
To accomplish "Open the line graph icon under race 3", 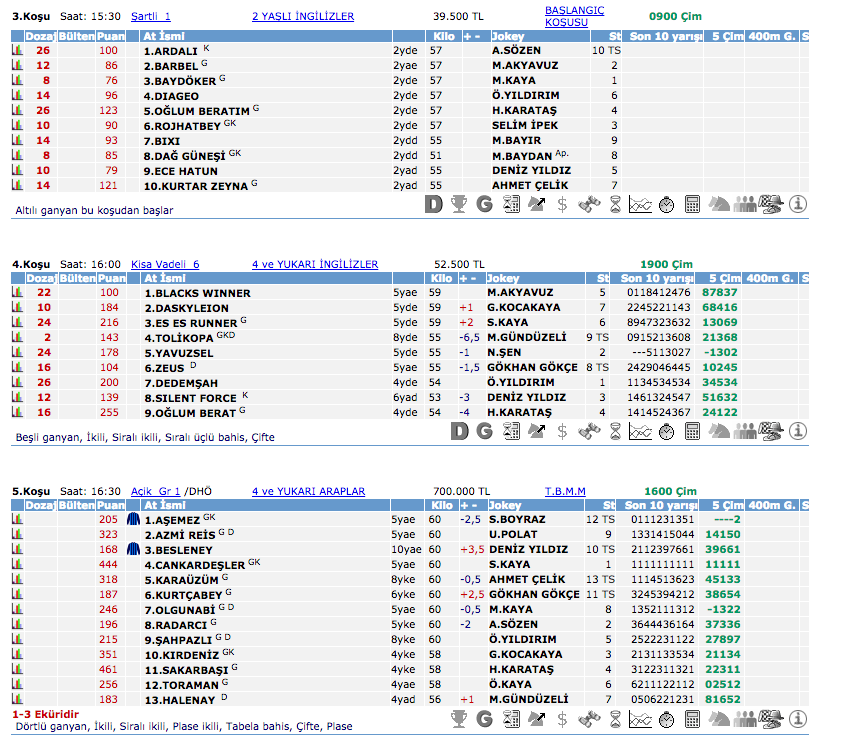I will pyautogui.click(x=641, y=204).
